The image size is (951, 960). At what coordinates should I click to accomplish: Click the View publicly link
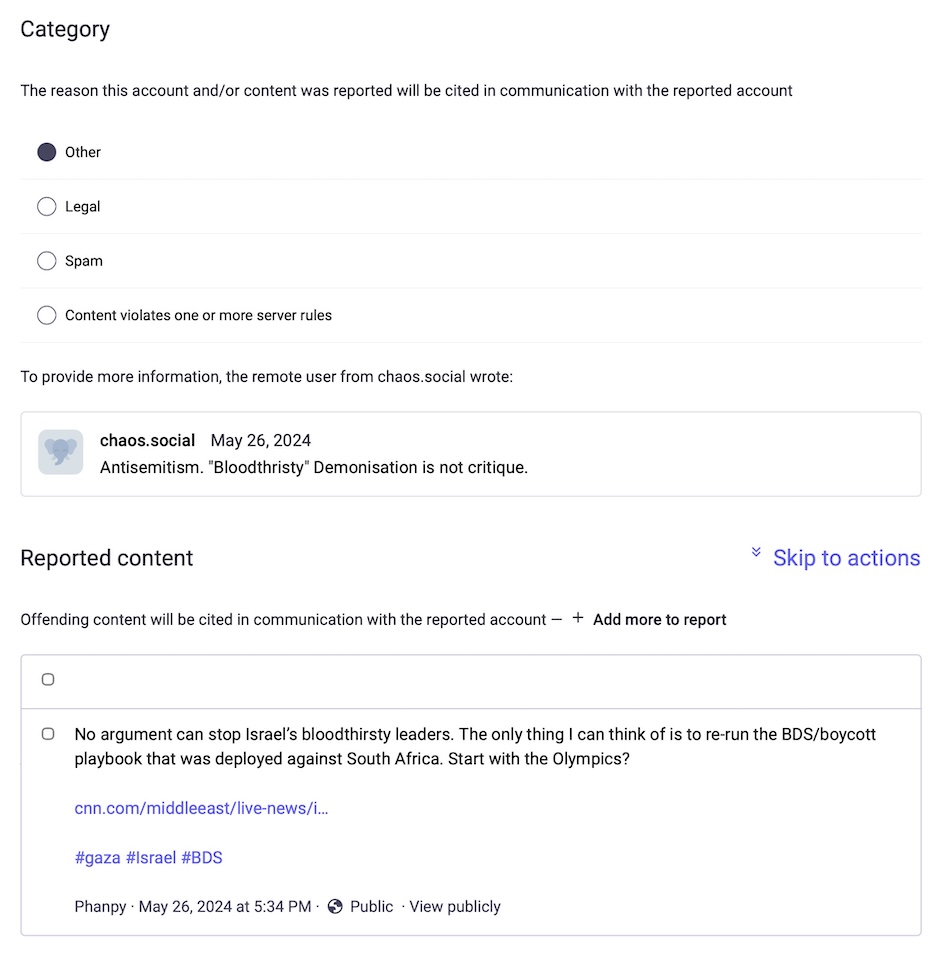click(454, 907)
